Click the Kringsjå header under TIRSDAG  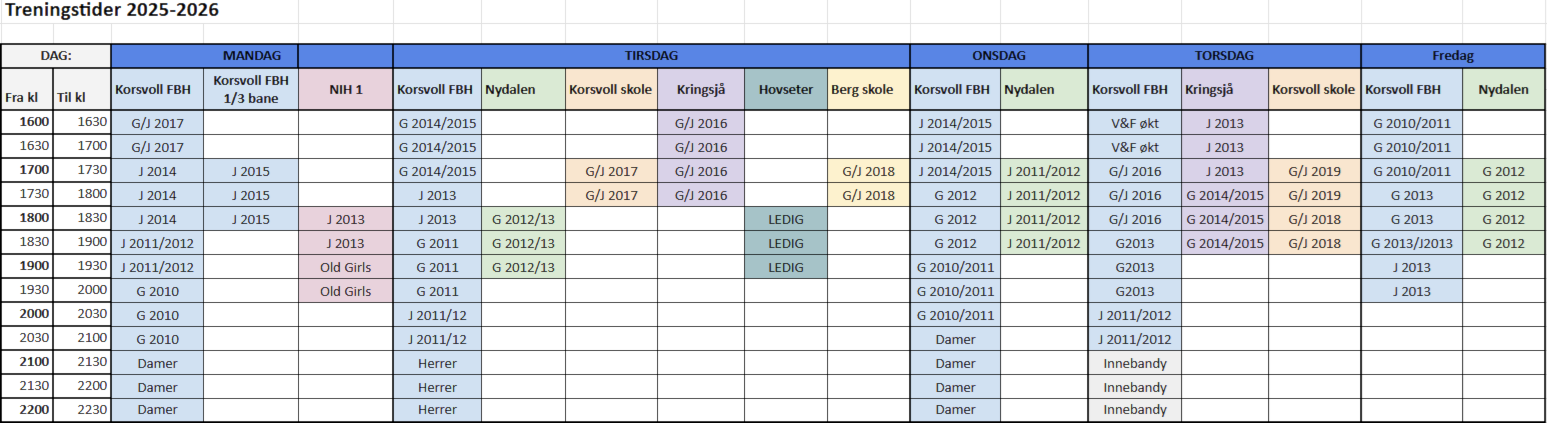click(701, 90)
